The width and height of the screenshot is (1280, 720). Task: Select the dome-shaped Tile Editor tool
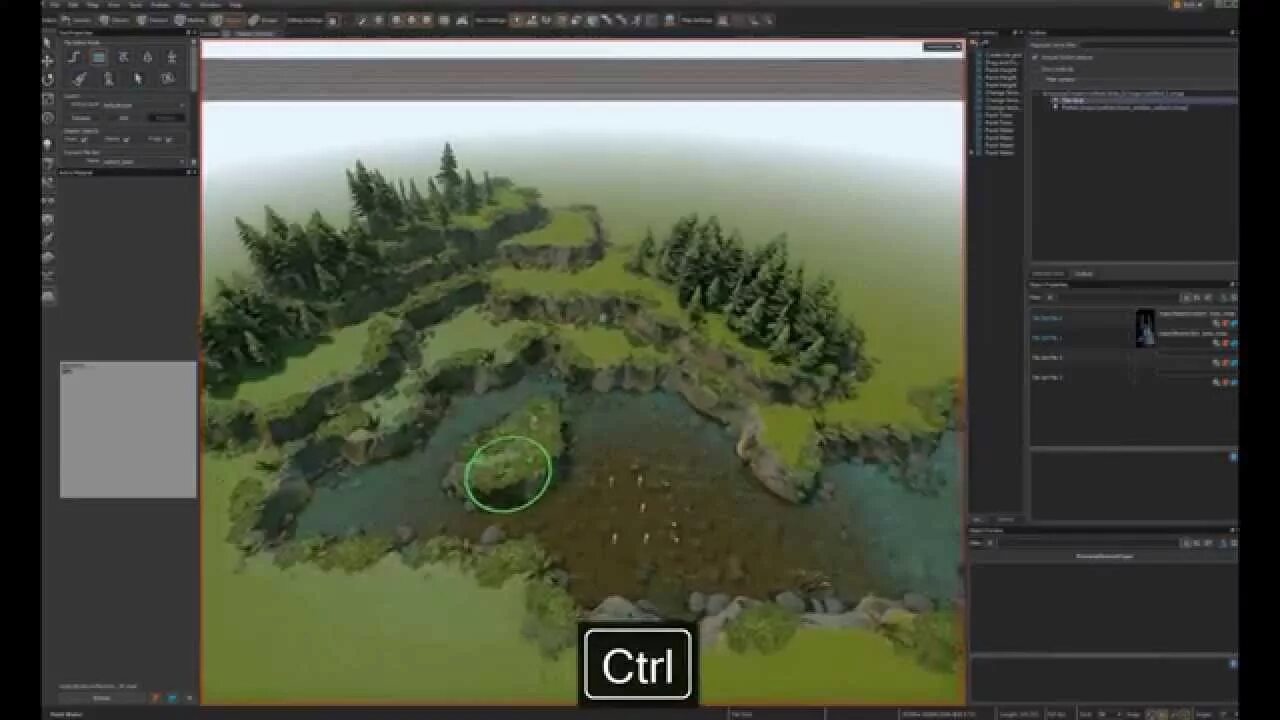[48, 297]
